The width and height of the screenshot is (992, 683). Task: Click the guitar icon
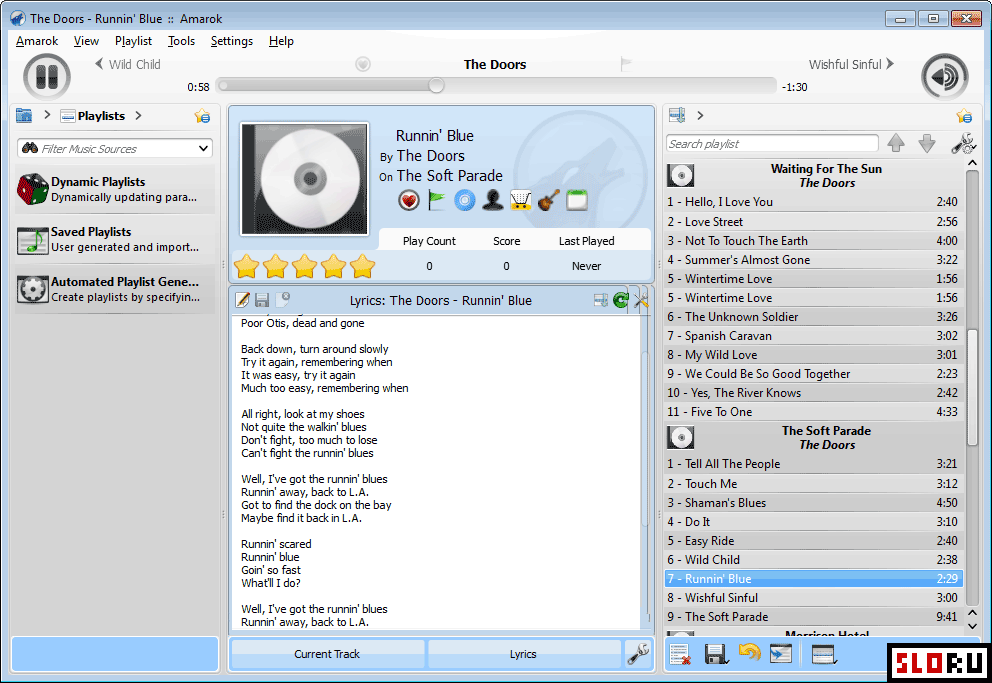549,200
